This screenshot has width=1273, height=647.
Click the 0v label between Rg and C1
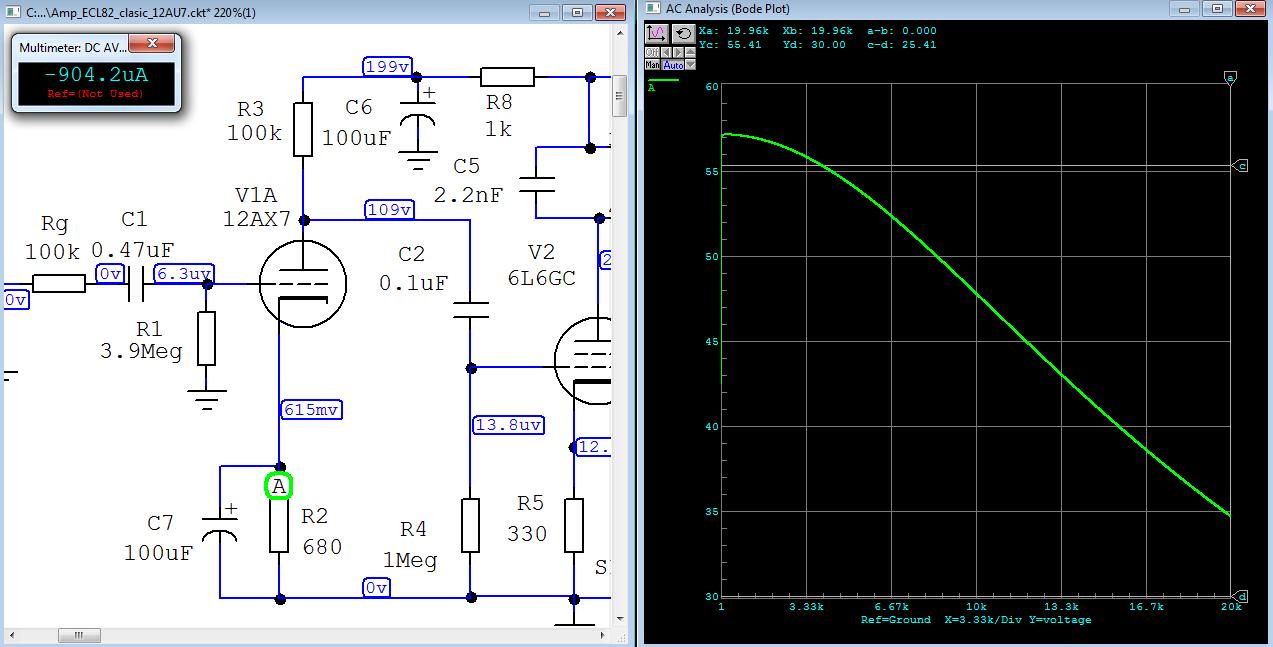coord(110,274)
